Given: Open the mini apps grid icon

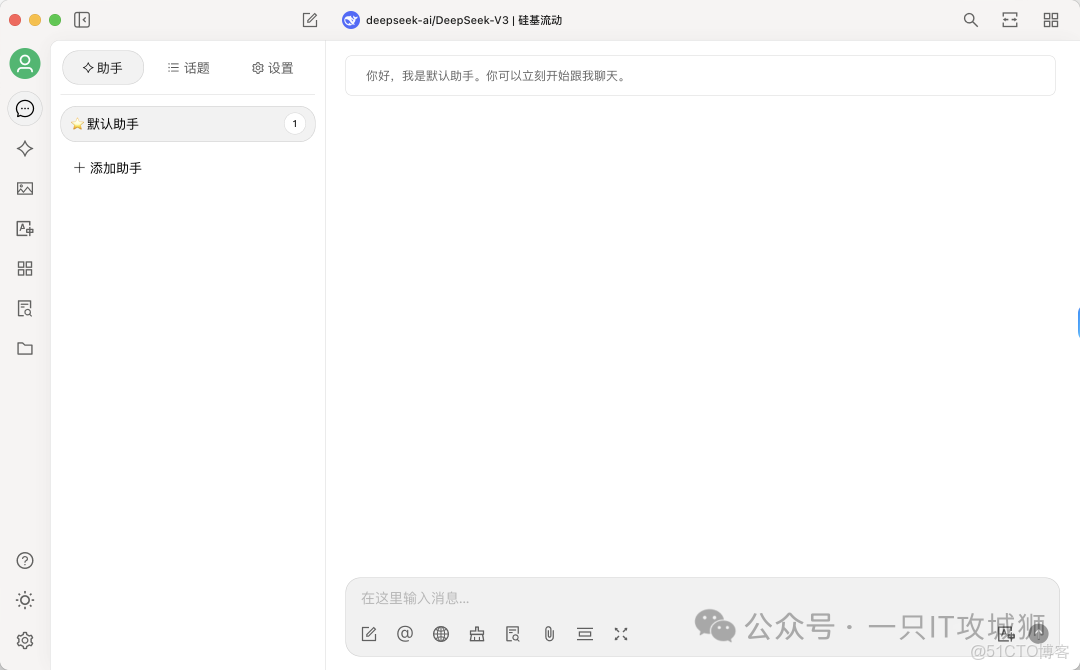Looking at the screenshot, I should click(24, 268).
